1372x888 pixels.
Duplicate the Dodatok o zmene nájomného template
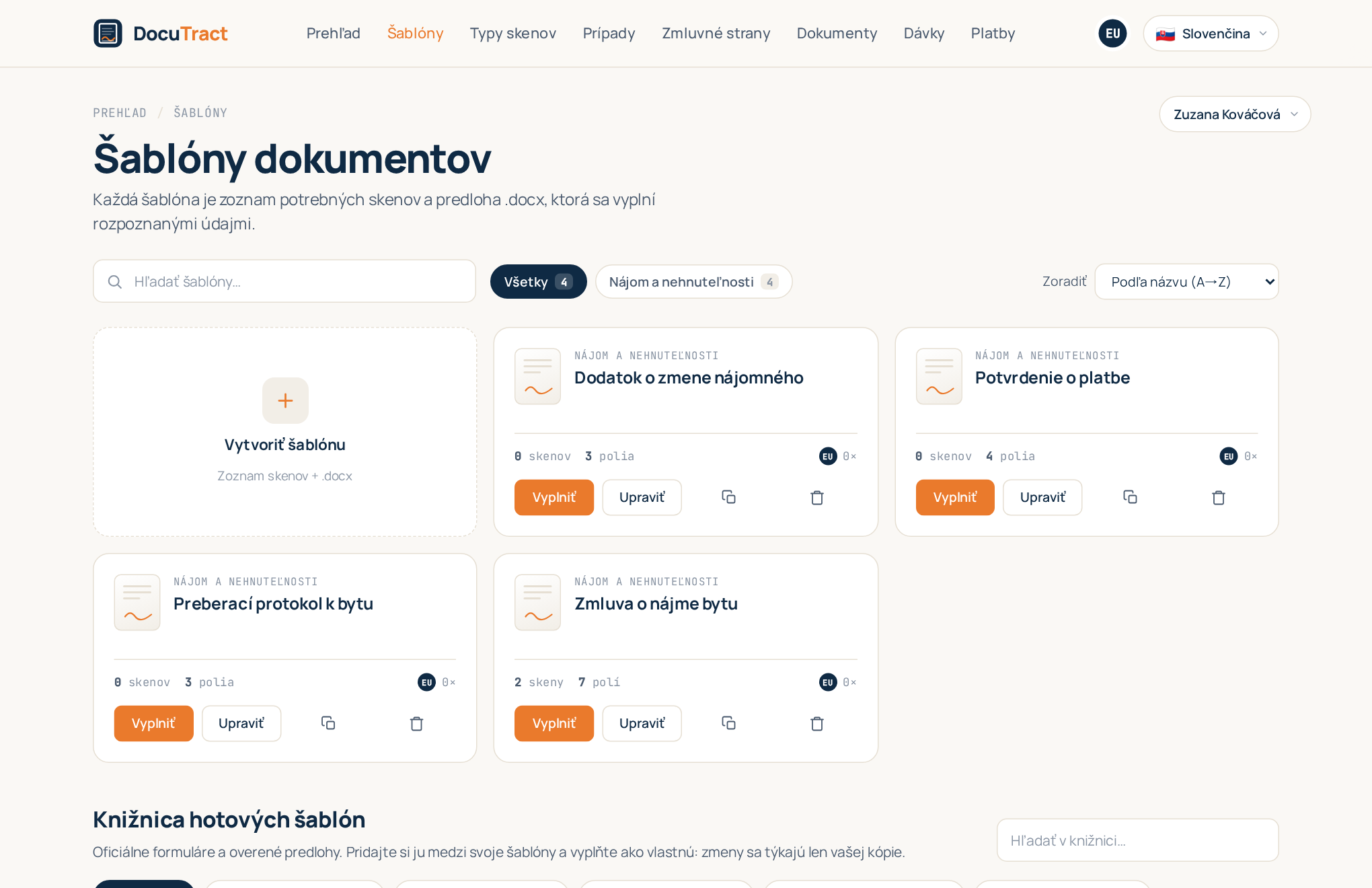(x=728, y=497)
